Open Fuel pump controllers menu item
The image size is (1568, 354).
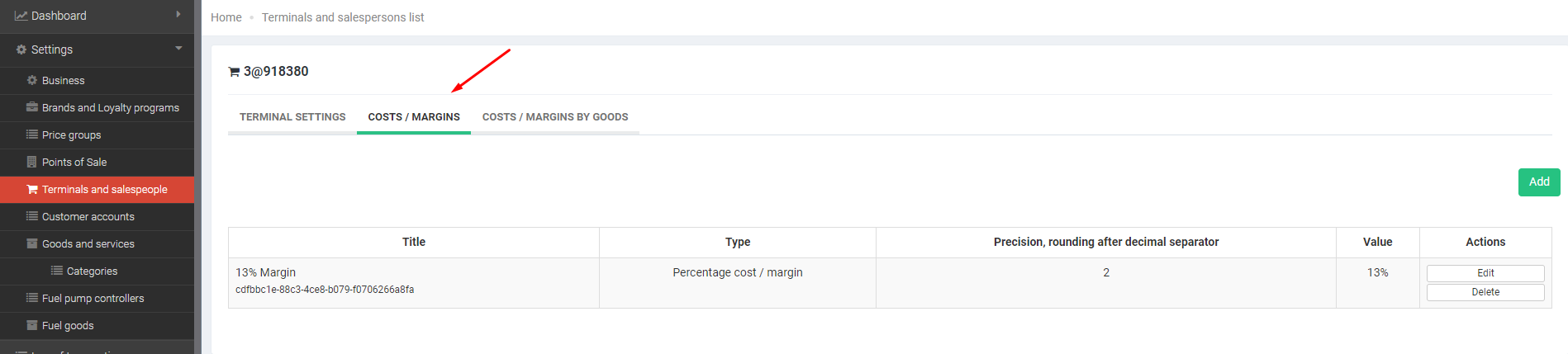[x=93, y=298]
